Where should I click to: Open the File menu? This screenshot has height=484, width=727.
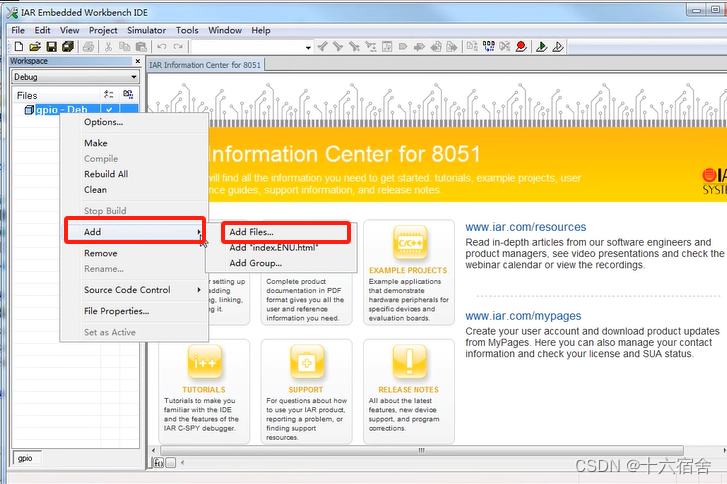point(18,30)
